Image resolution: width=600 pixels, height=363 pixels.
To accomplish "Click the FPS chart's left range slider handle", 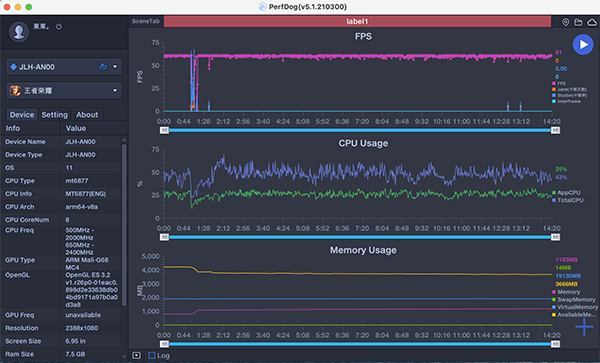I will [164, 130].
